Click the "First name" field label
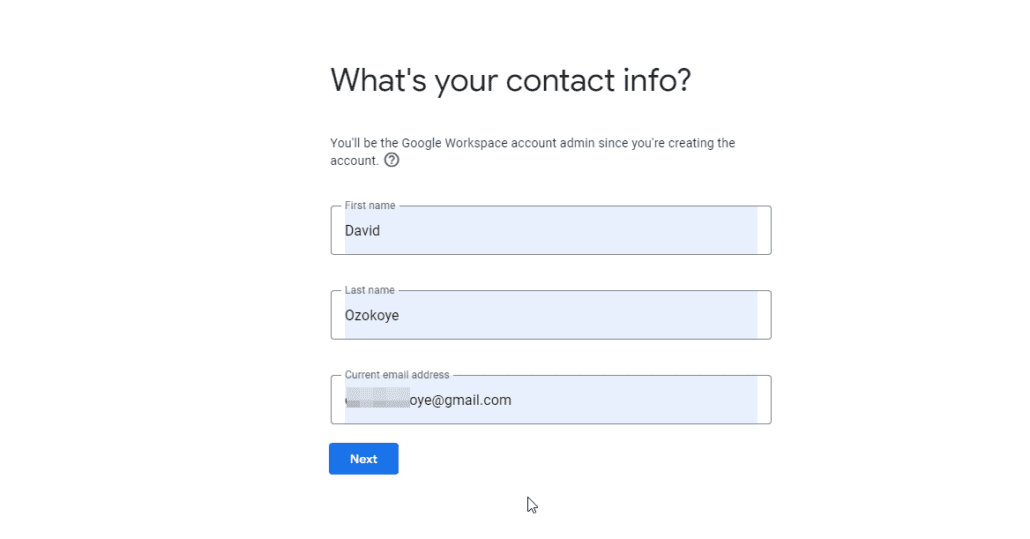Viewport: 1030px width, 539px height. pos(370,205)
